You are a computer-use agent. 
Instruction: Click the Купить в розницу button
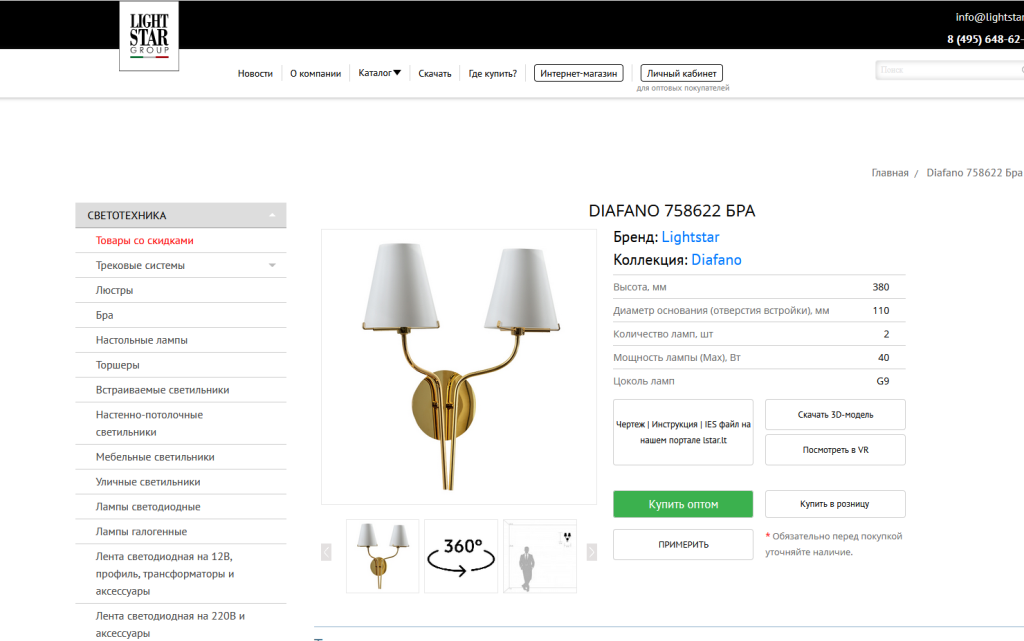[835, 504]
